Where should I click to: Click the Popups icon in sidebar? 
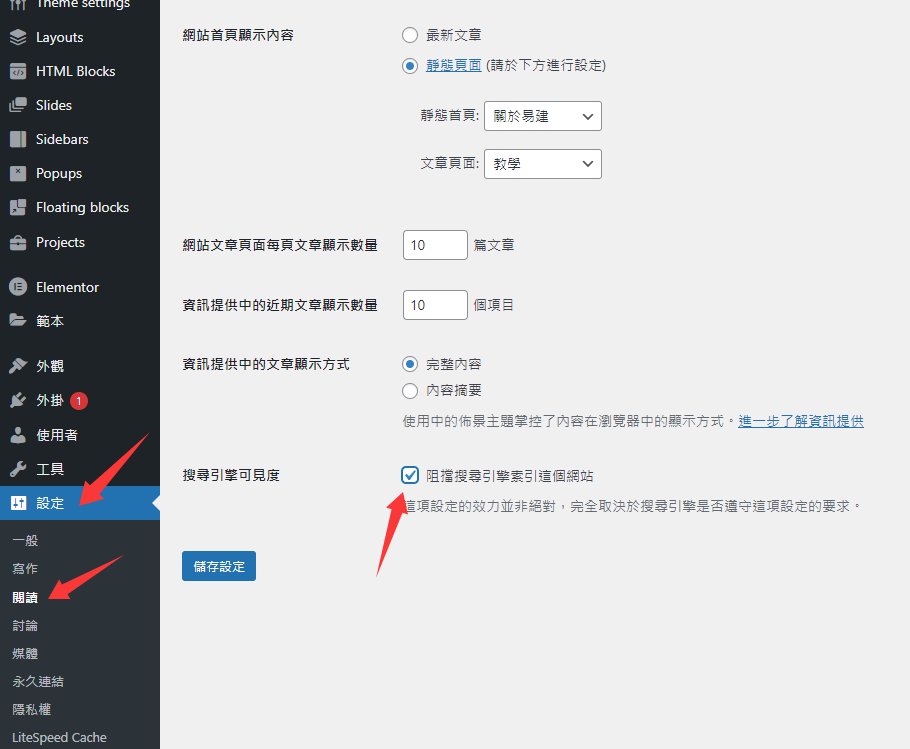point(18,173)
